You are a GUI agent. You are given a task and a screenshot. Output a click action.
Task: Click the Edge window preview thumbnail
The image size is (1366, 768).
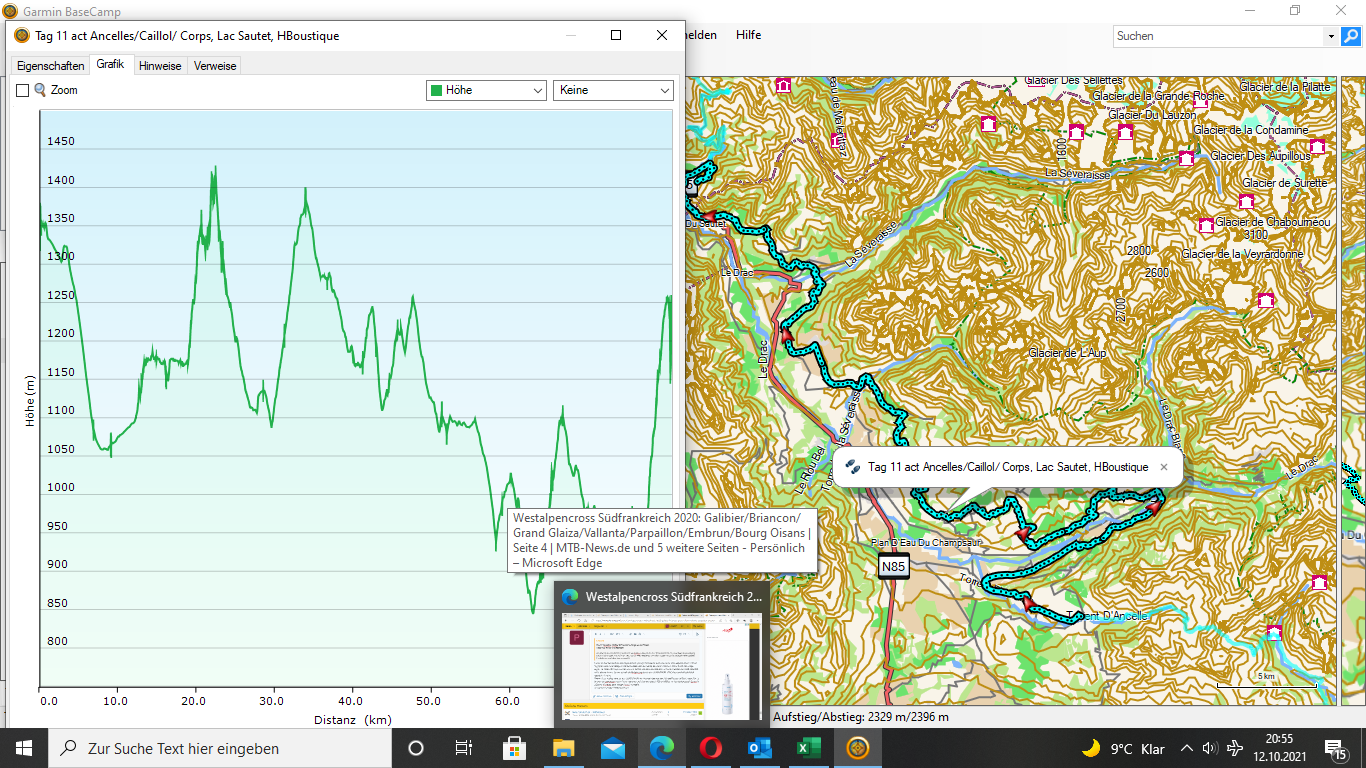tap(662, 668)
